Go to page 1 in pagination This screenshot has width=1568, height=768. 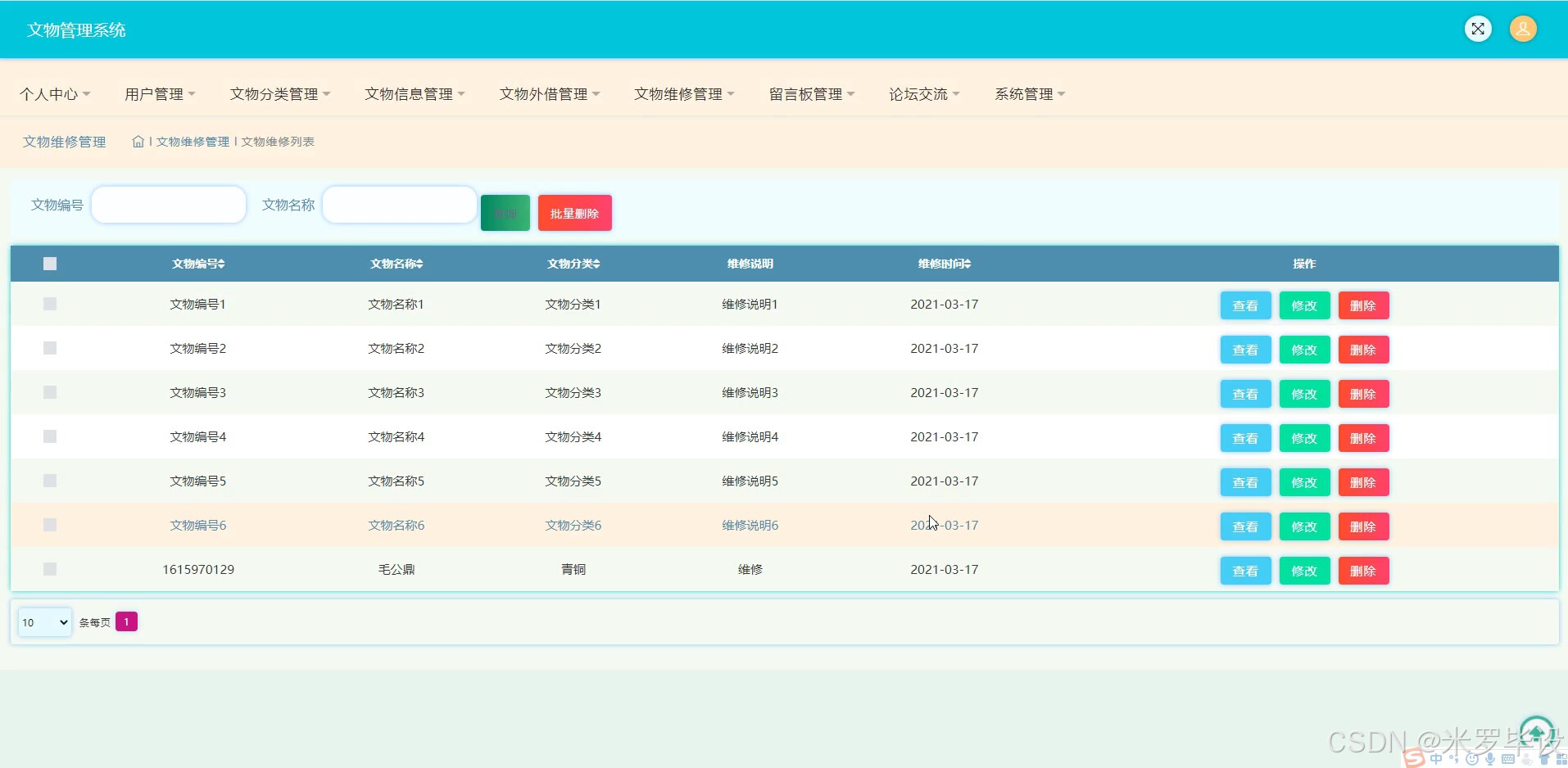pyautogui.click(x=126, y=621)
